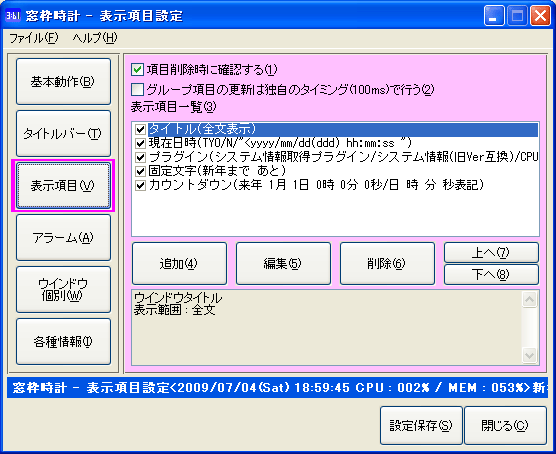This screenshot has width=556, height=454.
Task: Switch to 基本動作(B) settings page
Action: [63, 82]
